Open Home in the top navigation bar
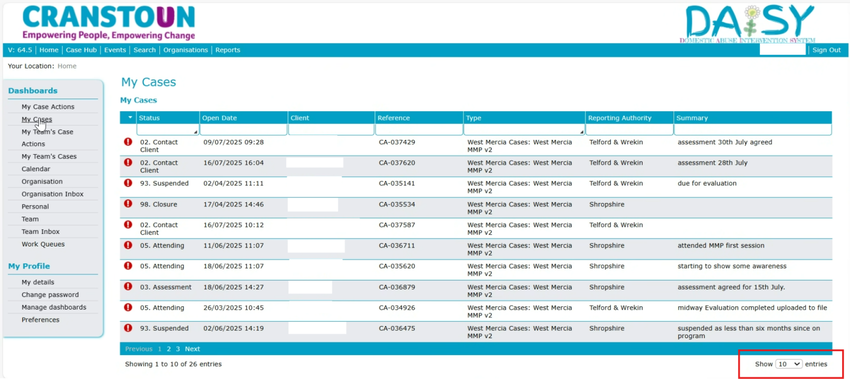 tap(49, 50)
